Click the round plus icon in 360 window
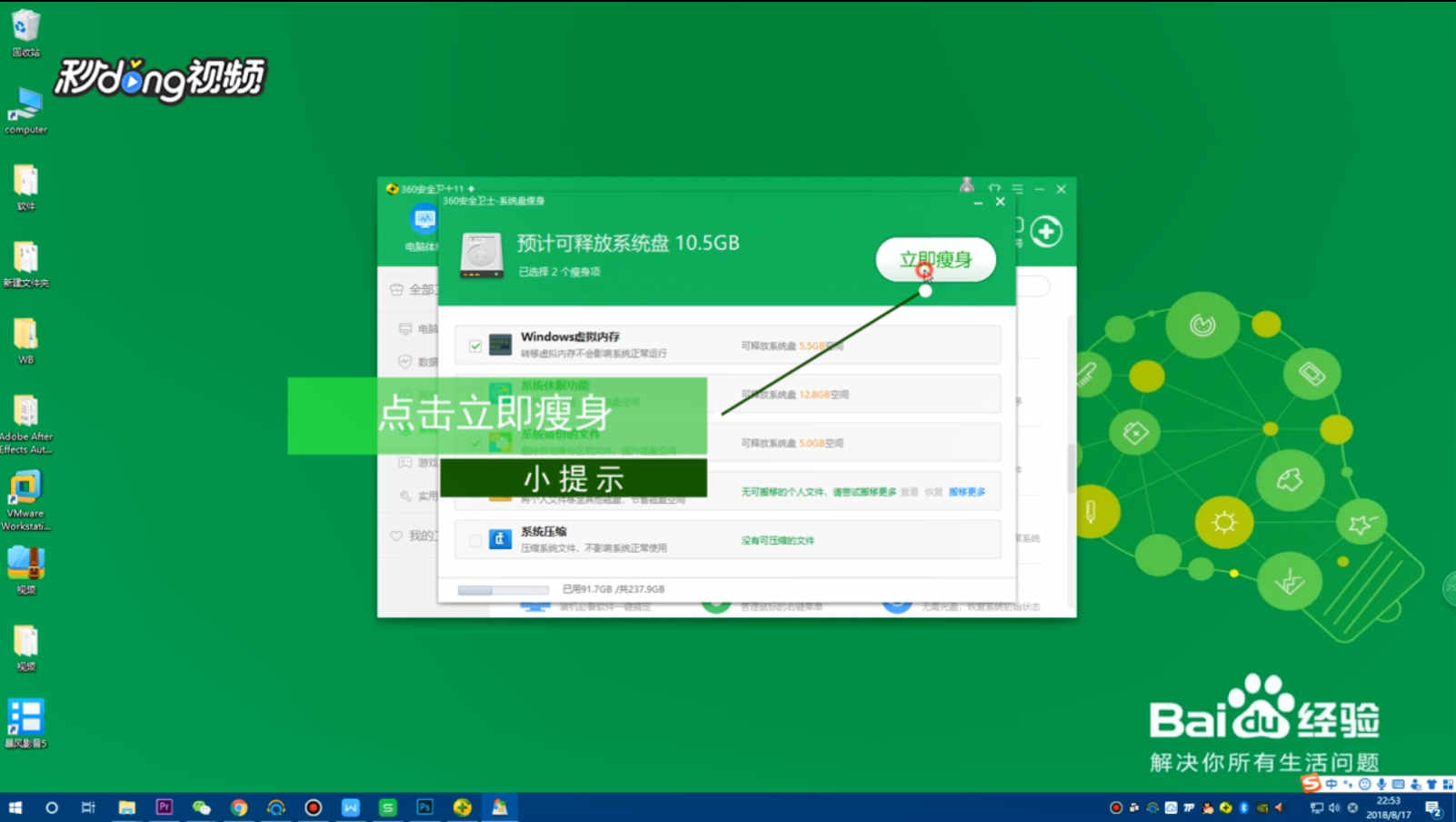Viewport: 1456px width, 822px height. pos(1046,232)
